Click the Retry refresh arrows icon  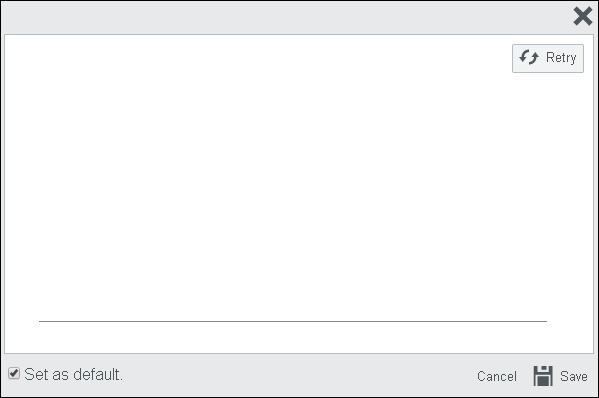pyautogui.click(x=529, y=58)
